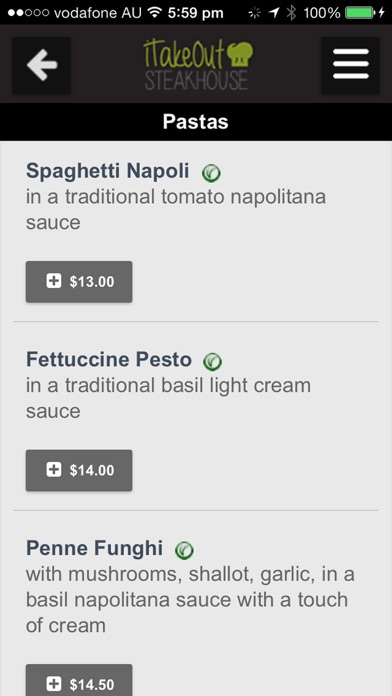Tap the back arrow icon
Screen dimensions: 392x696
42,65
